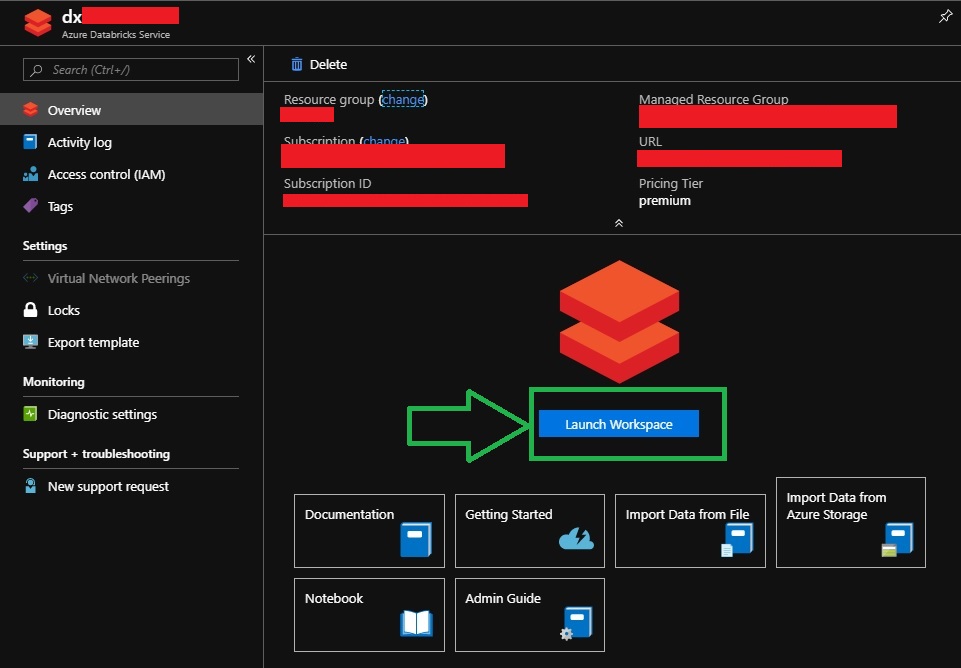Click the New support request icon

(30, 486)
